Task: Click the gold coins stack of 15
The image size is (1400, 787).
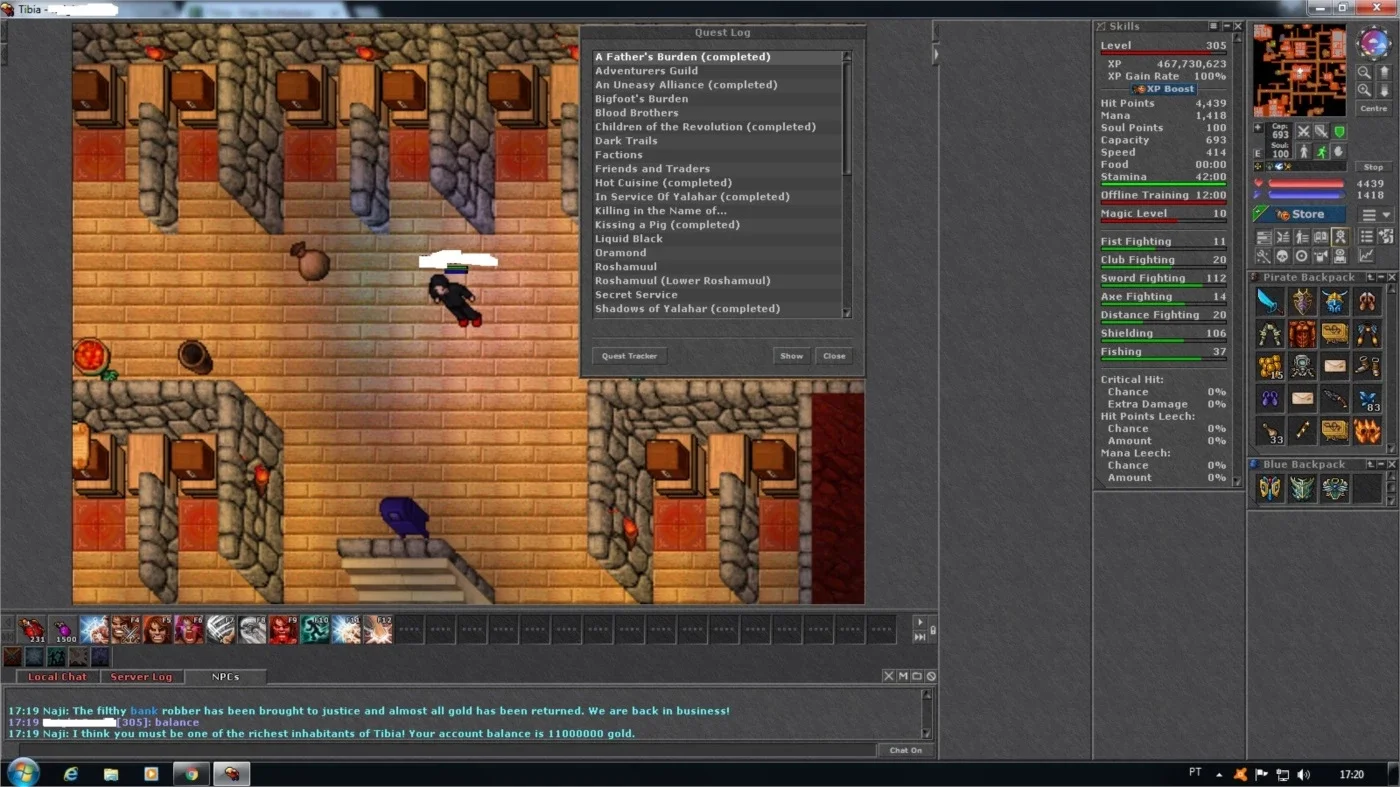Action: tap(1271, 366)
